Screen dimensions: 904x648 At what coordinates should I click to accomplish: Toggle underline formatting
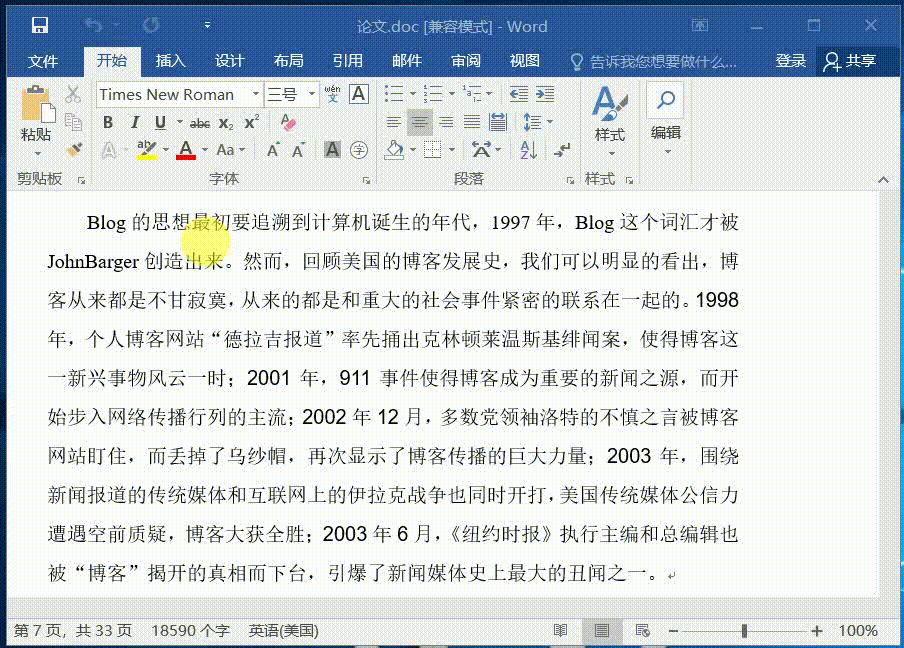(160, 121)
